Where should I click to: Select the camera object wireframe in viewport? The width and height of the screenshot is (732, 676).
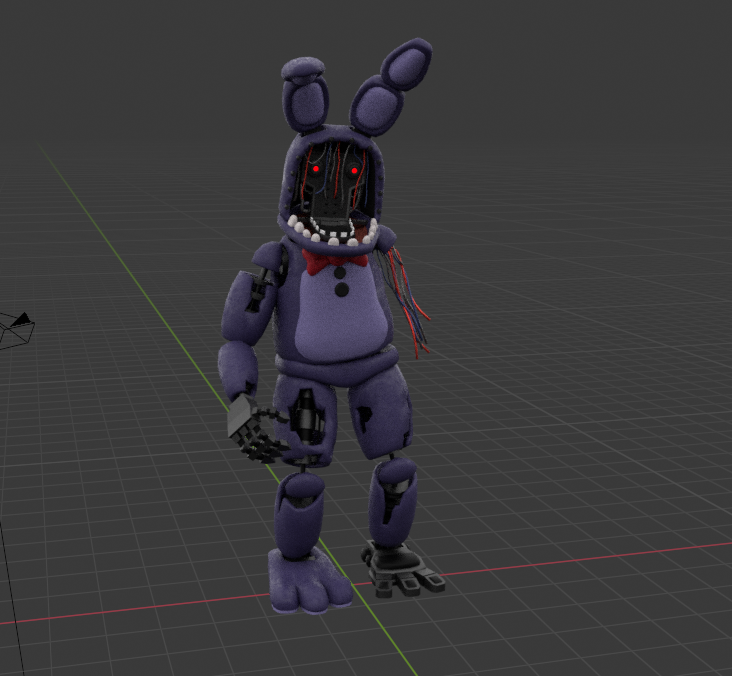[16, 330]
